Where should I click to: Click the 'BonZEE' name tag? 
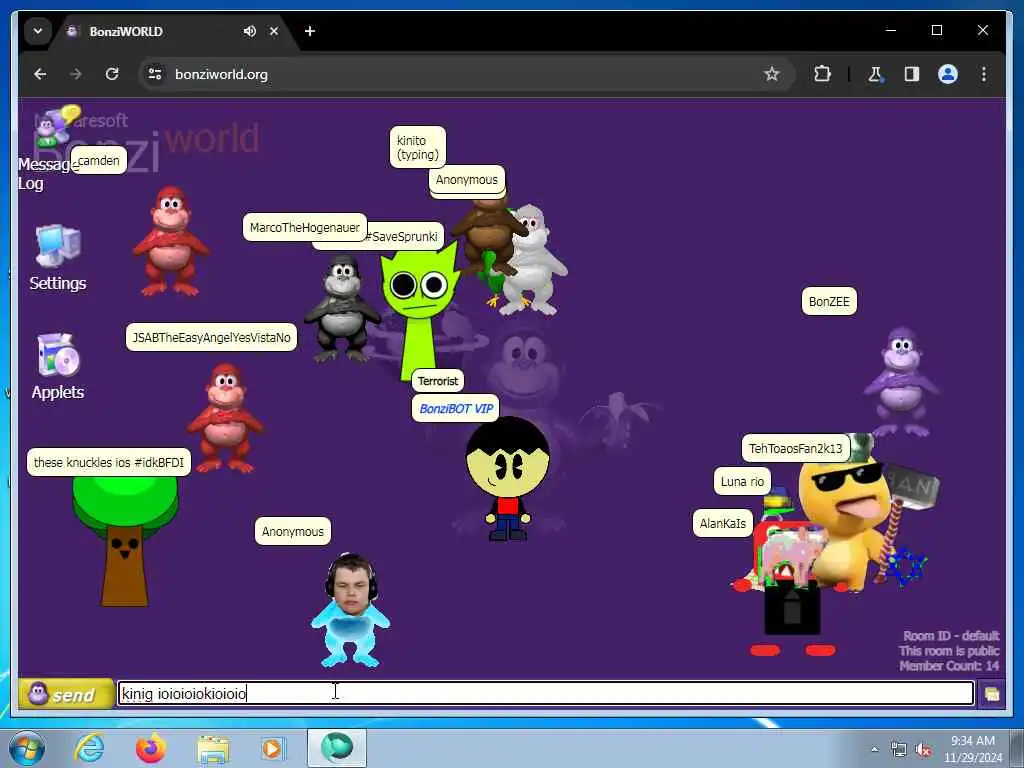click(829, 302)
